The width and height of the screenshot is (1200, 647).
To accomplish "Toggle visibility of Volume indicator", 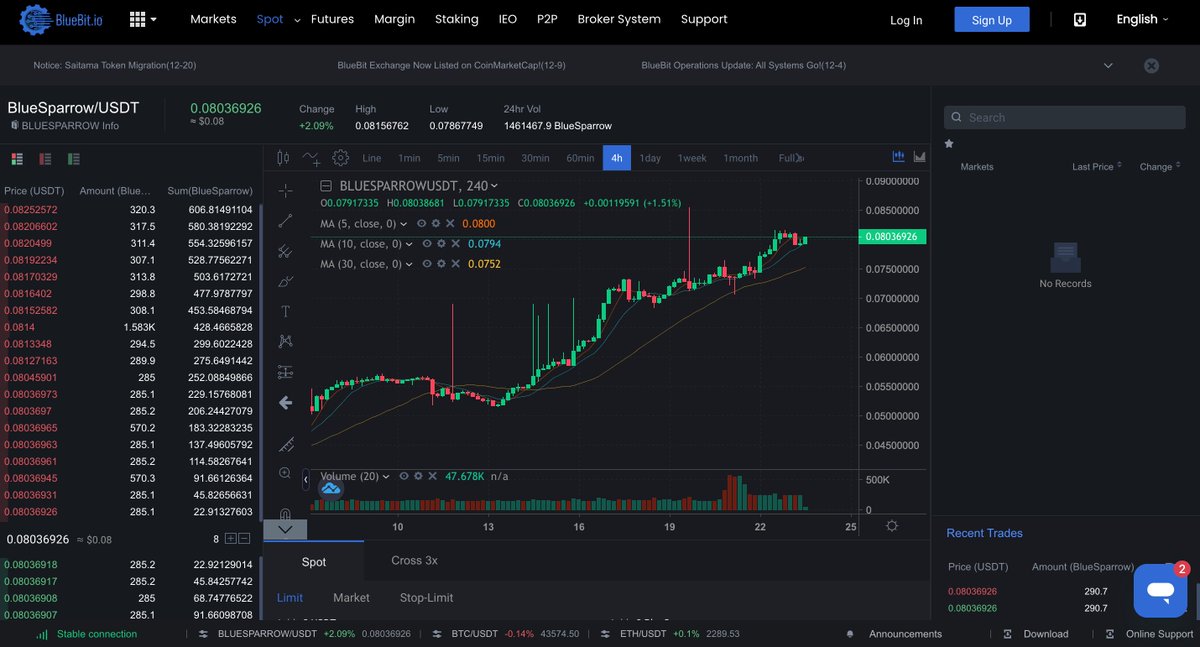I will (404, 477).
